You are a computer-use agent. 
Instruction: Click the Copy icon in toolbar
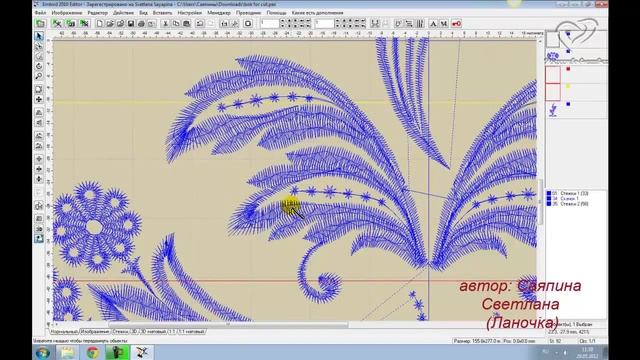tap(176, 24)
